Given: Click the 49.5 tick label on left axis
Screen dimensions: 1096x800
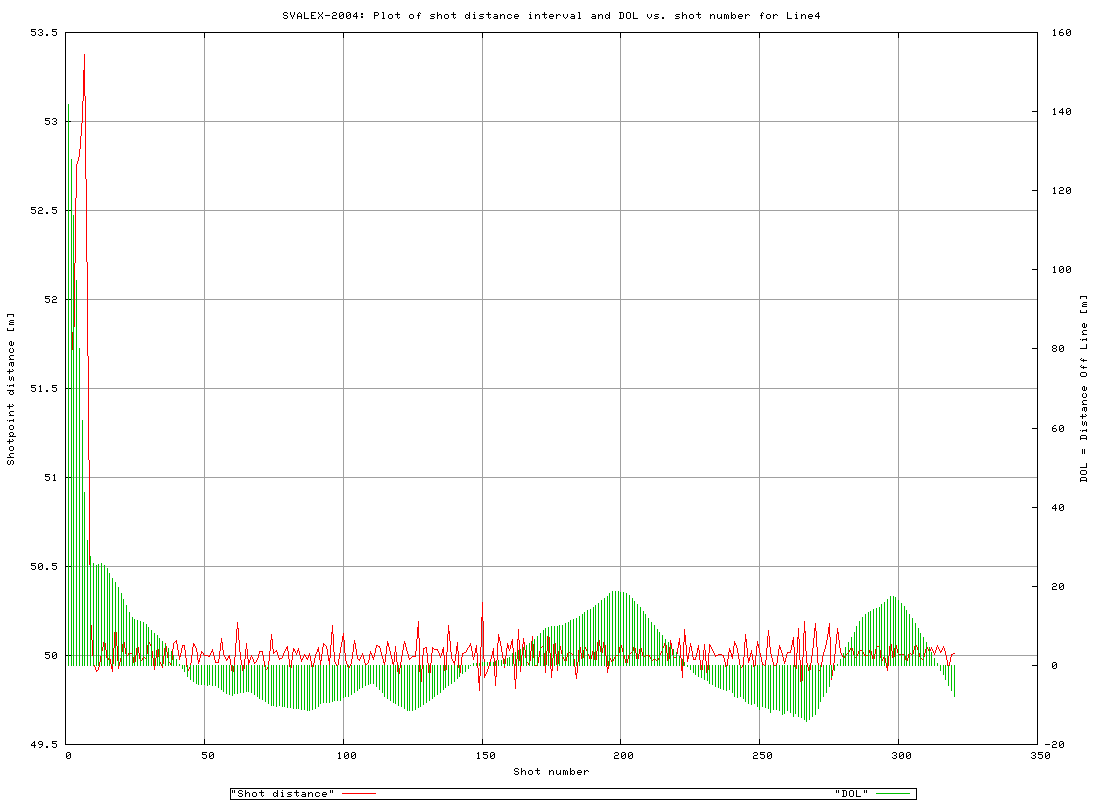Looking at the screenshot, I should tap(44, 743).
